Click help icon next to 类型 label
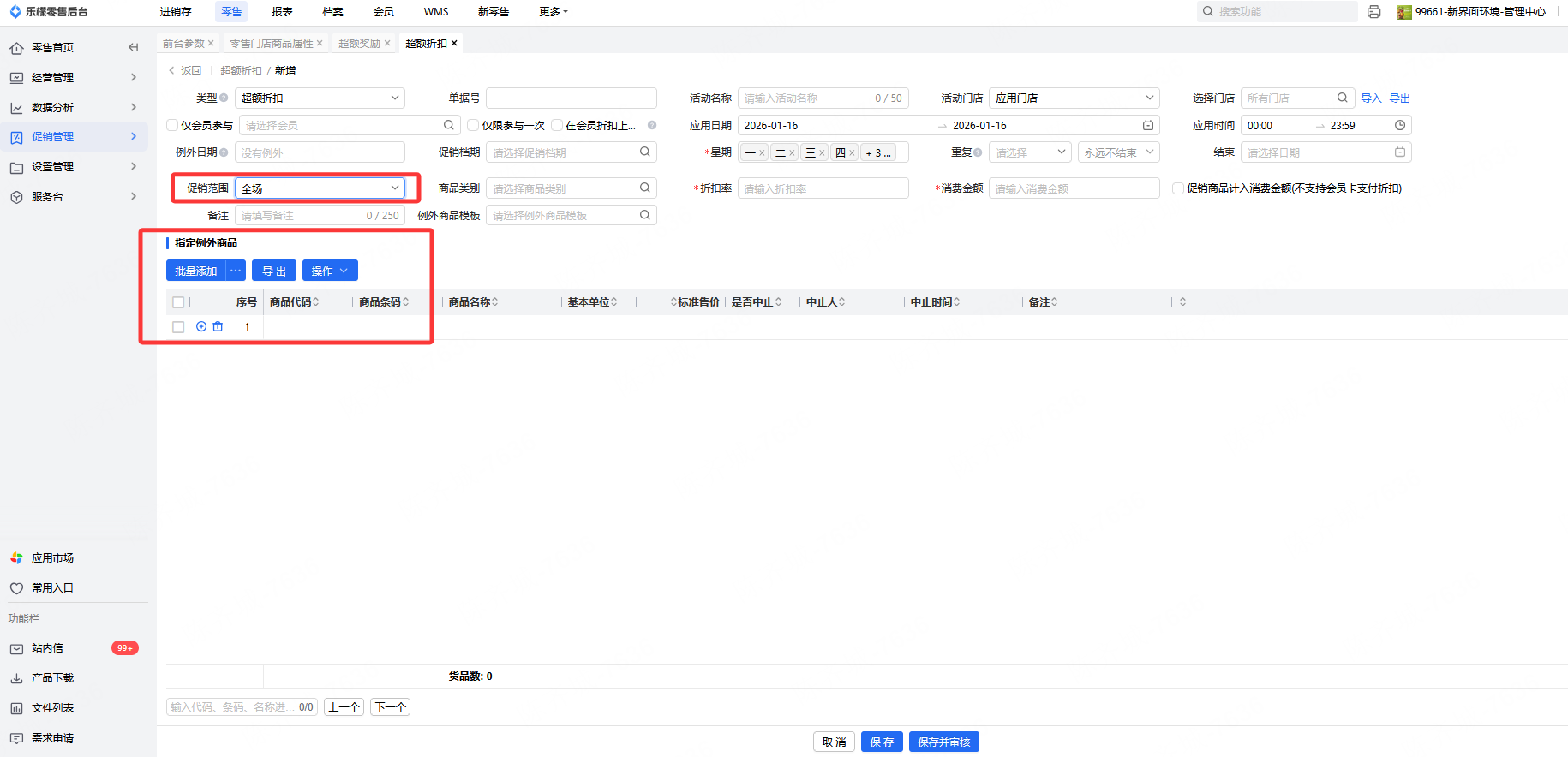This screenshot has width=1568, height=757. coord(224,98)
